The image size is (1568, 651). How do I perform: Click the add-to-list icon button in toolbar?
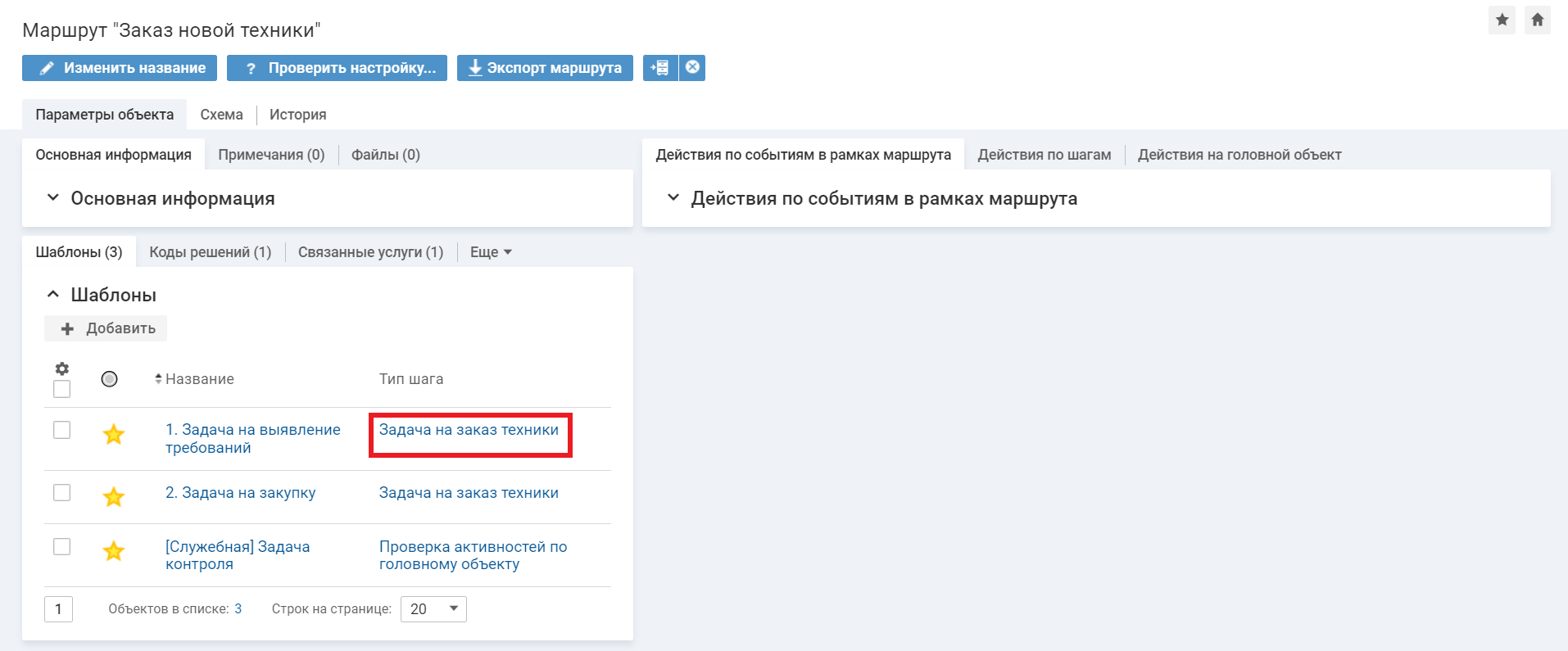click(660, 67)
